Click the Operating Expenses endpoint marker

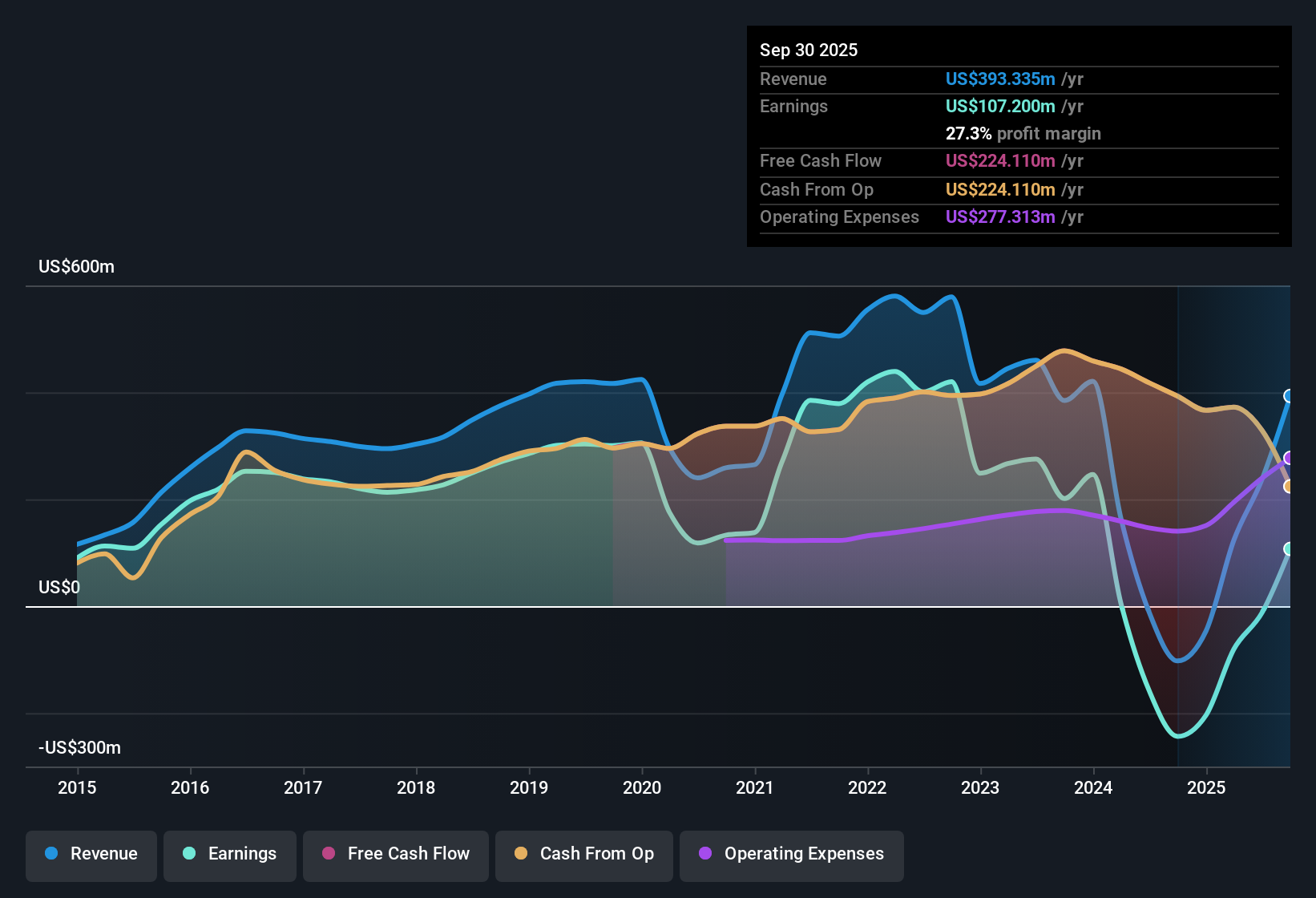coord(1289,458)
